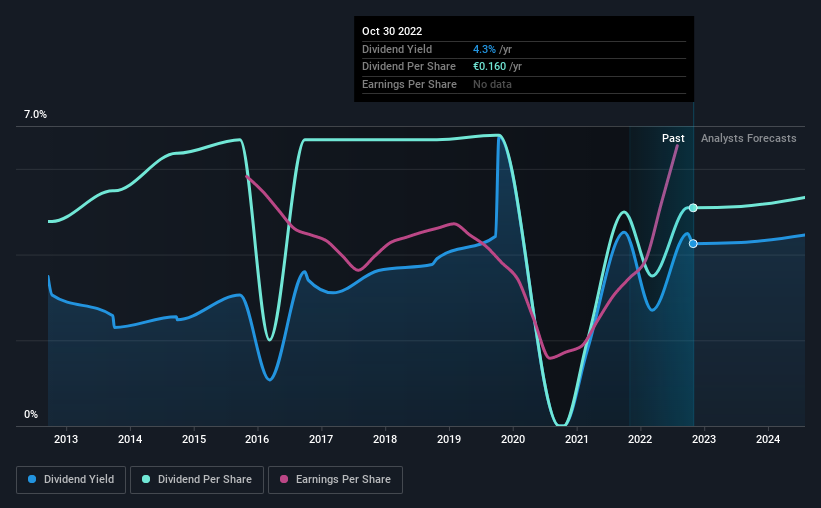This screenshot has width=821, height=508.
Task: Click the 2024 axis label
Action: coord(768,439)
